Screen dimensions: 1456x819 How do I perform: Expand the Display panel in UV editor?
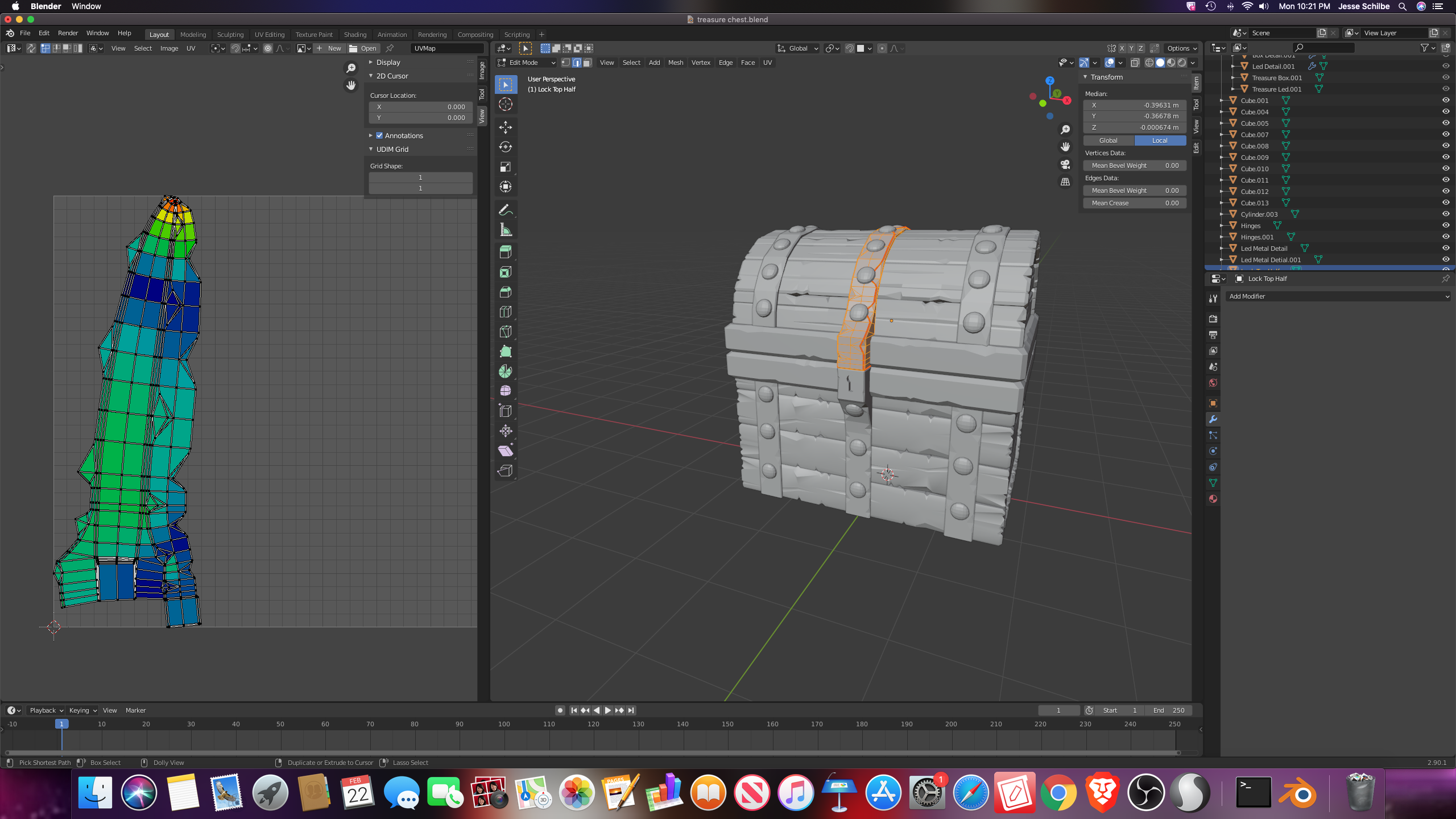point(388,62)
